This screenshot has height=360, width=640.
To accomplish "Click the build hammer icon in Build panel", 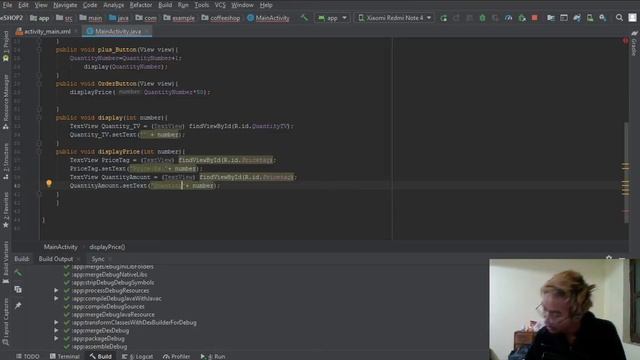I will (18, 273).
